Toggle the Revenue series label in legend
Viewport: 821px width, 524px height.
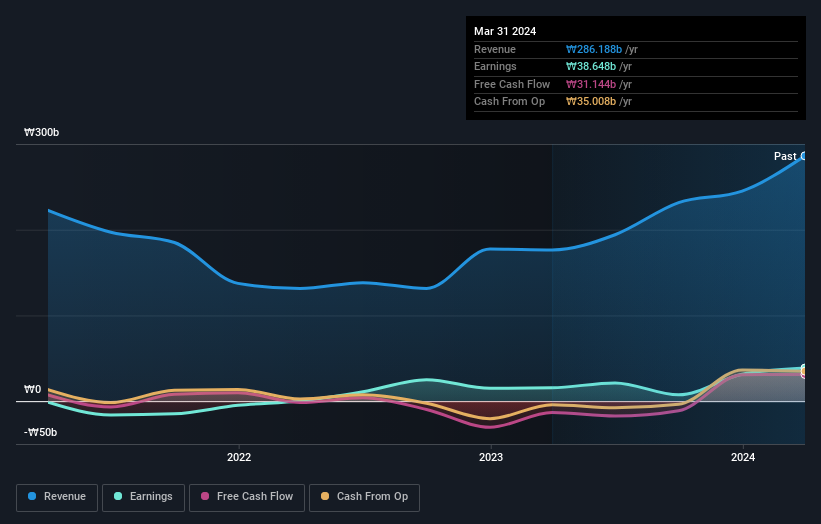64,497
